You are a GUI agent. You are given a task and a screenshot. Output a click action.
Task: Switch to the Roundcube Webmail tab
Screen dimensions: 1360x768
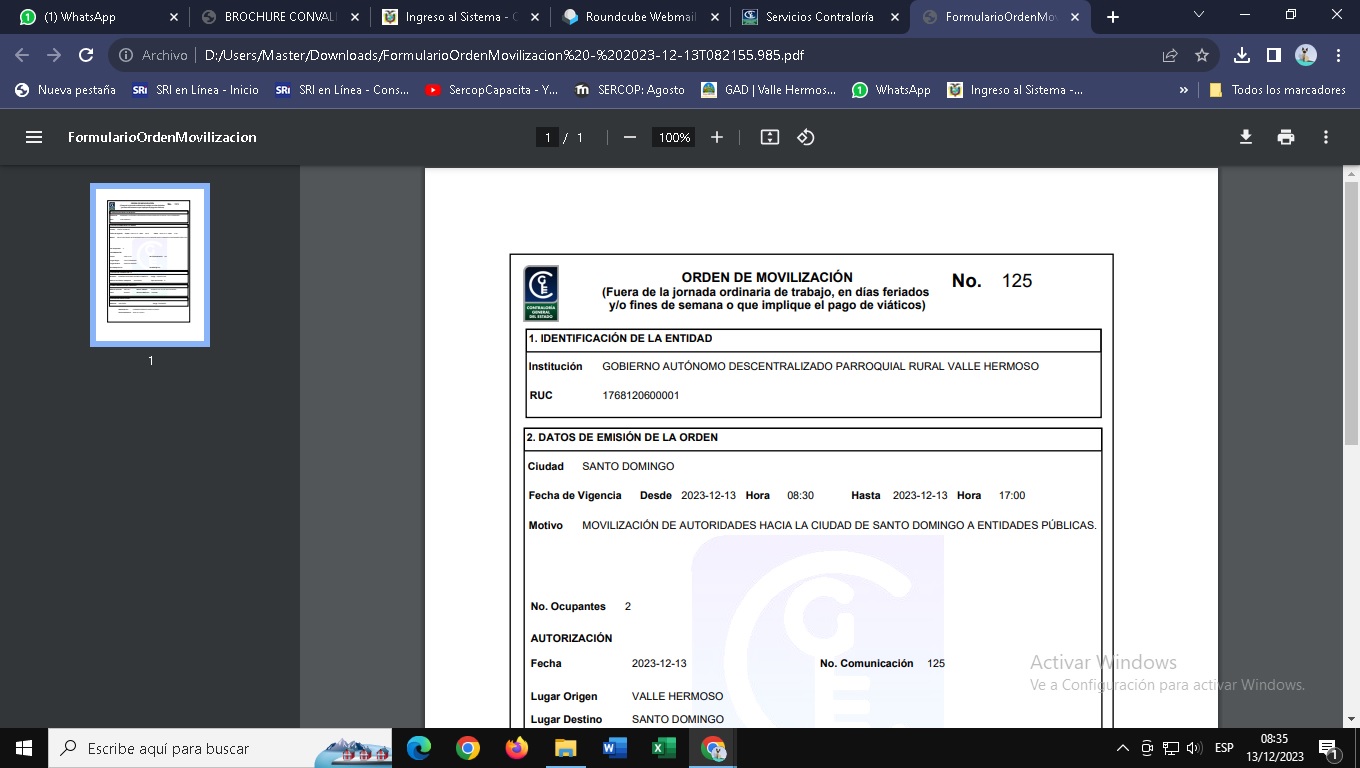coord(640,17)
